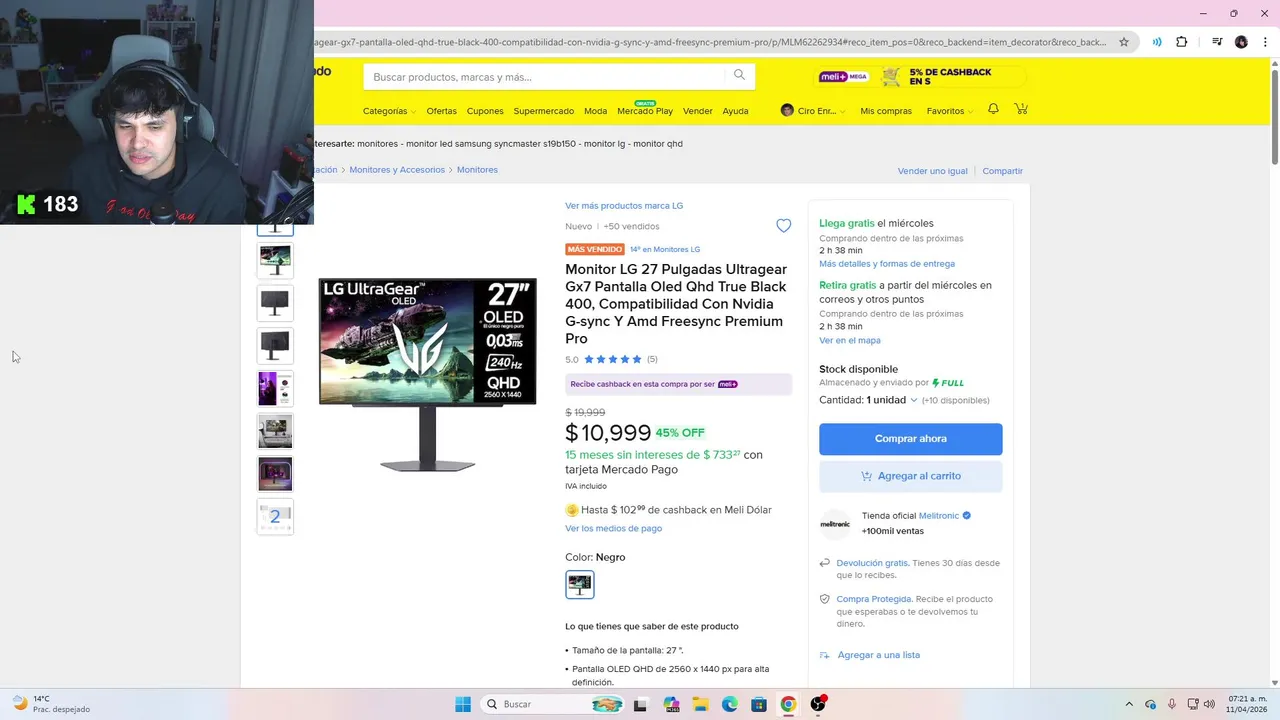Open the Chrome profile avatar
The width and height of the screenshot is (1280, 720).
(x=1241, y=42)
